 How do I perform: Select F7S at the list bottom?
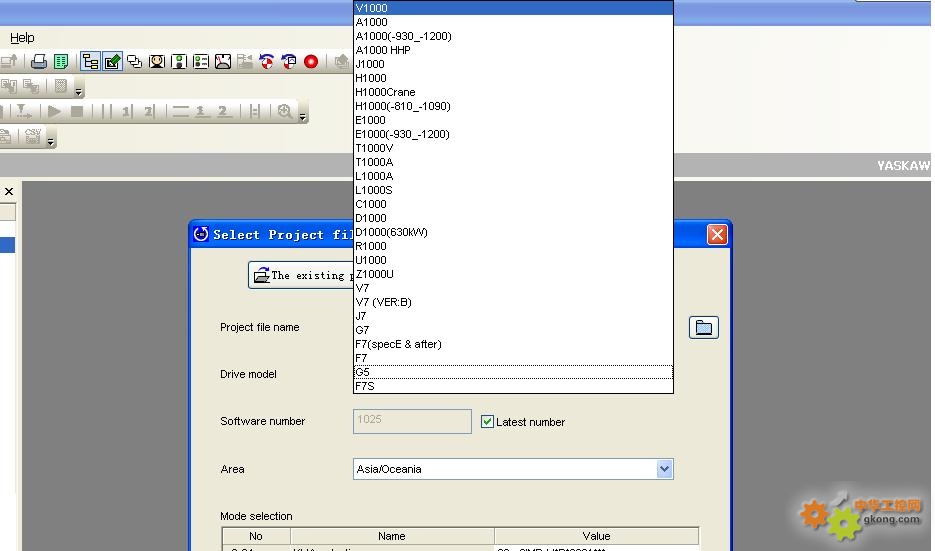513,386
